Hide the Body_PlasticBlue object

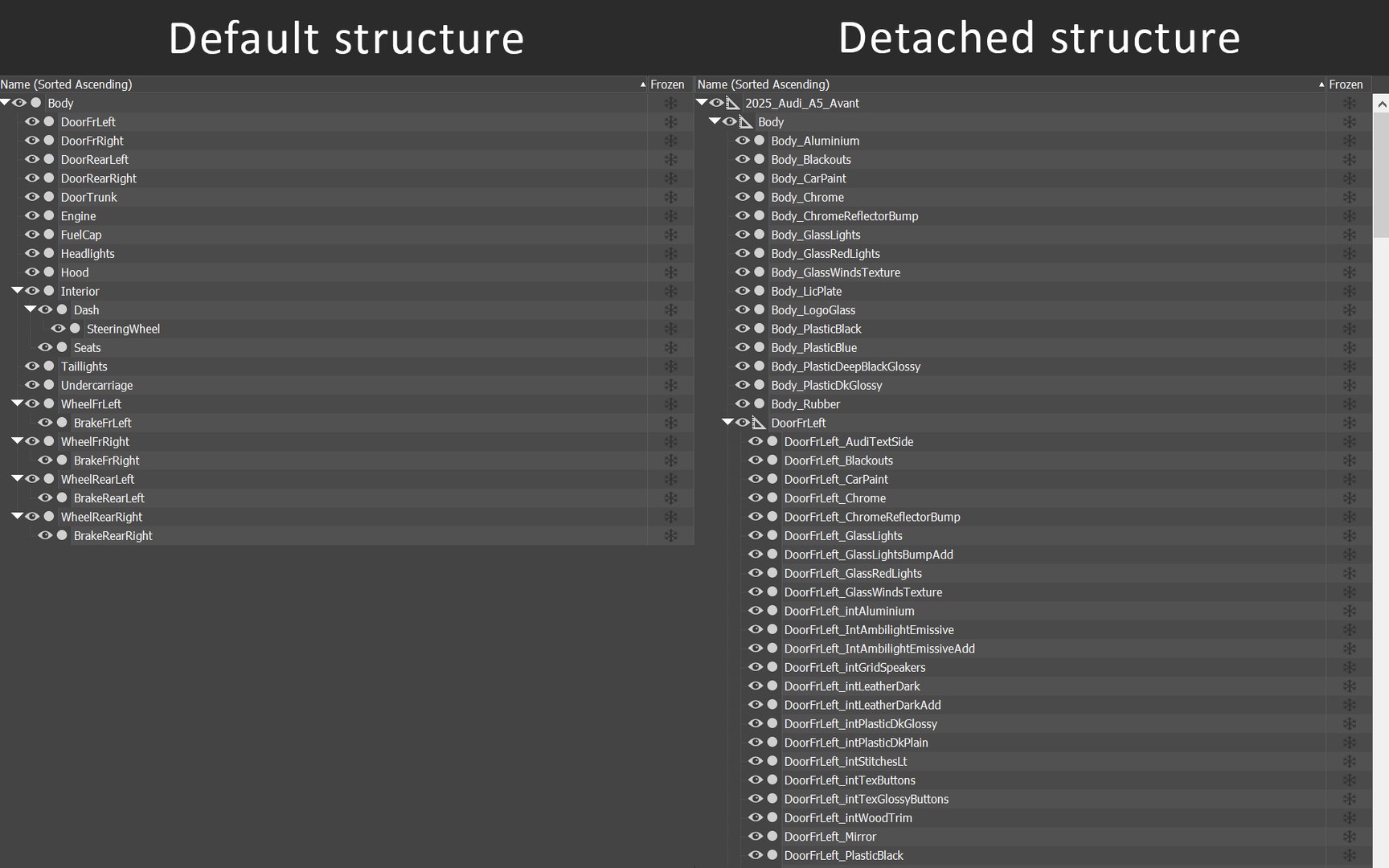[x=742, y=347]
